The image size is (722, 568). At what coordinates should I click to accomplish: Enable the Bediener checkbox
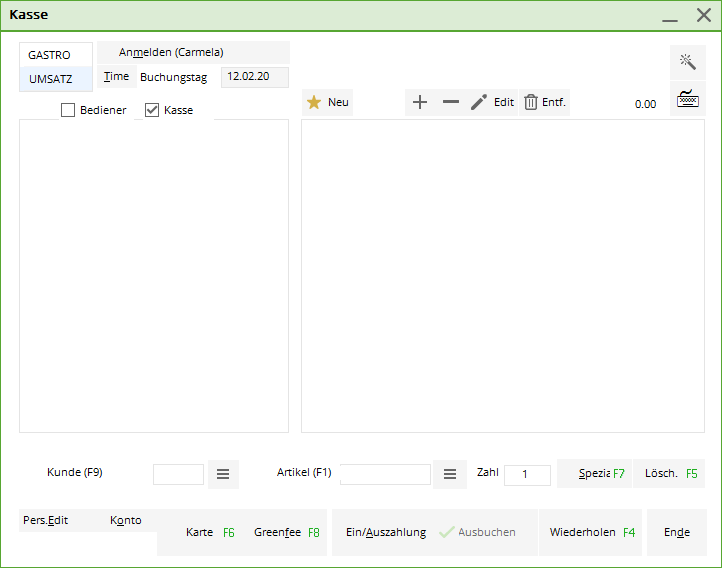pyautogui.click(x=68, y=110)
